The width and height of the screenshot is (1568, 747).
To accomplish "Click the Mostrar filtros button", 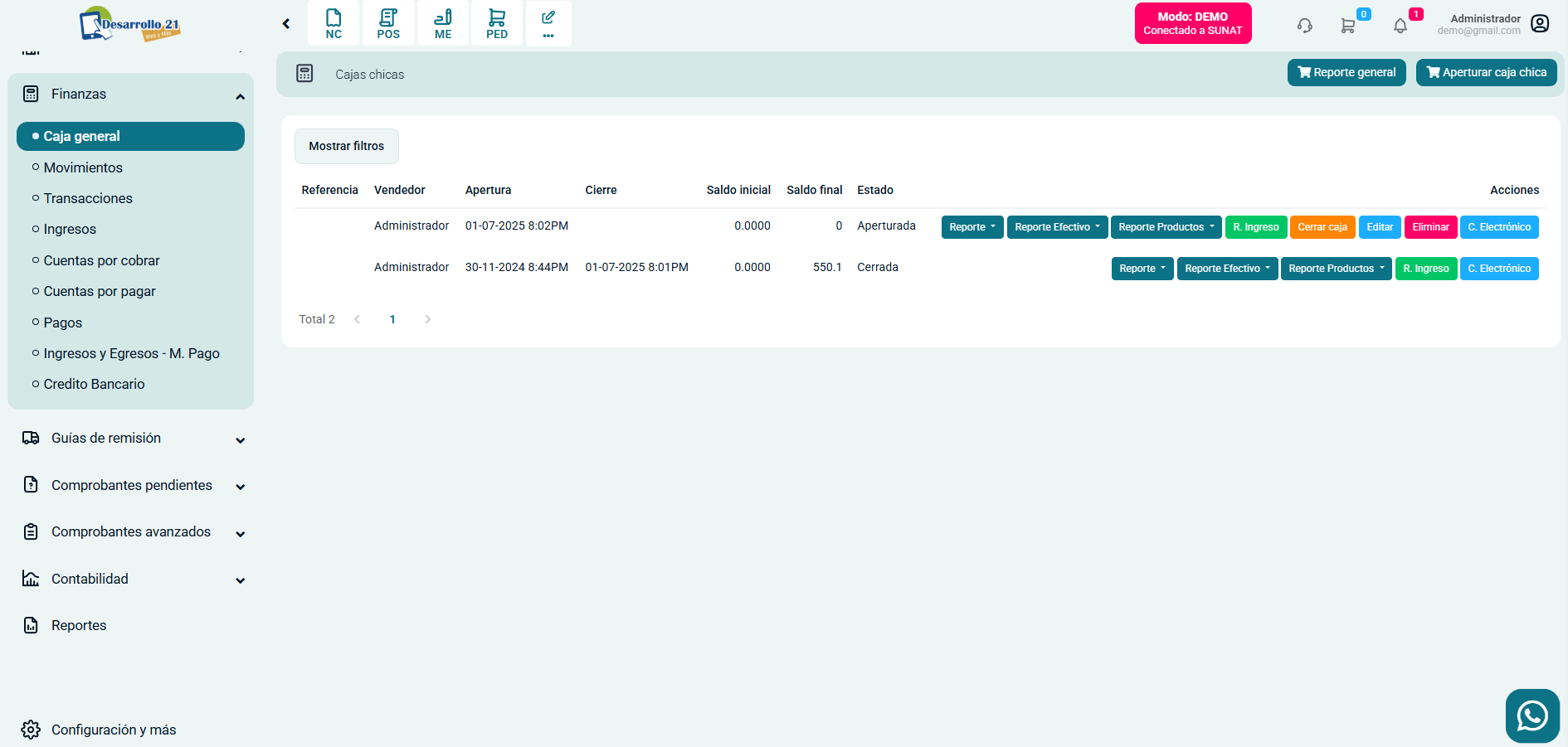I will click(x=347, y=146).
